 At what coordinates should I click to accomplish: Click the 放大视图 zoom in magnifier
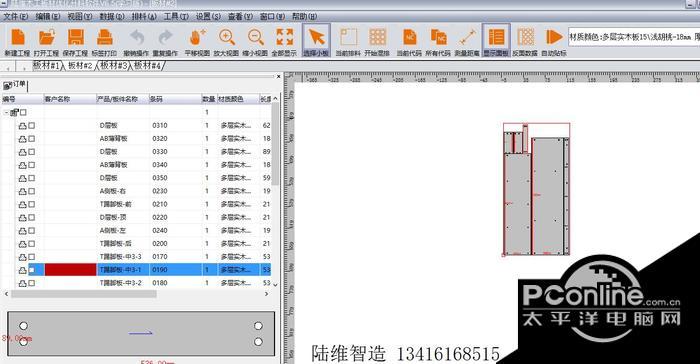tap(226, 38)
